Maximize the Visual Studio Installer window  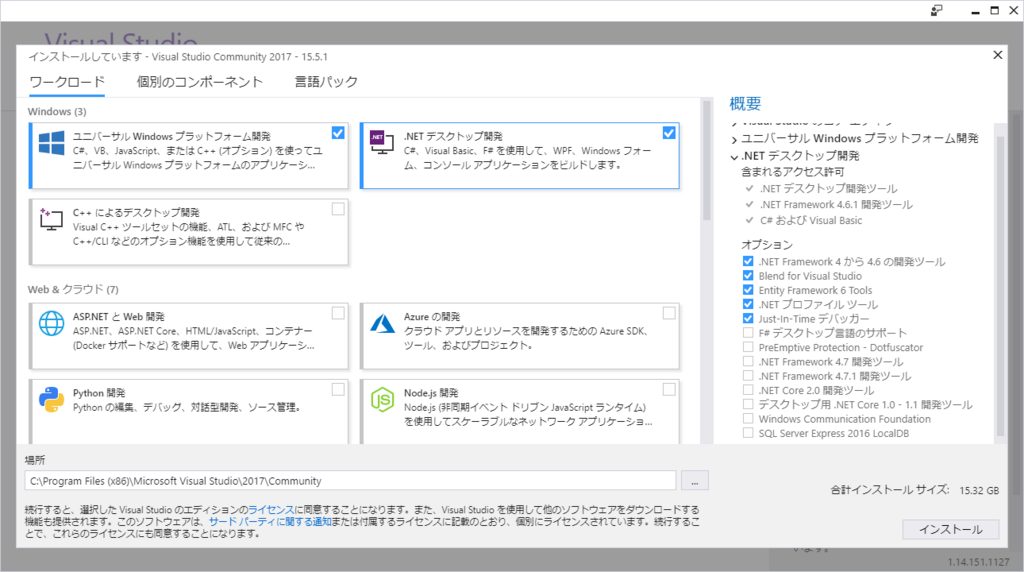(x=995, y=10)
